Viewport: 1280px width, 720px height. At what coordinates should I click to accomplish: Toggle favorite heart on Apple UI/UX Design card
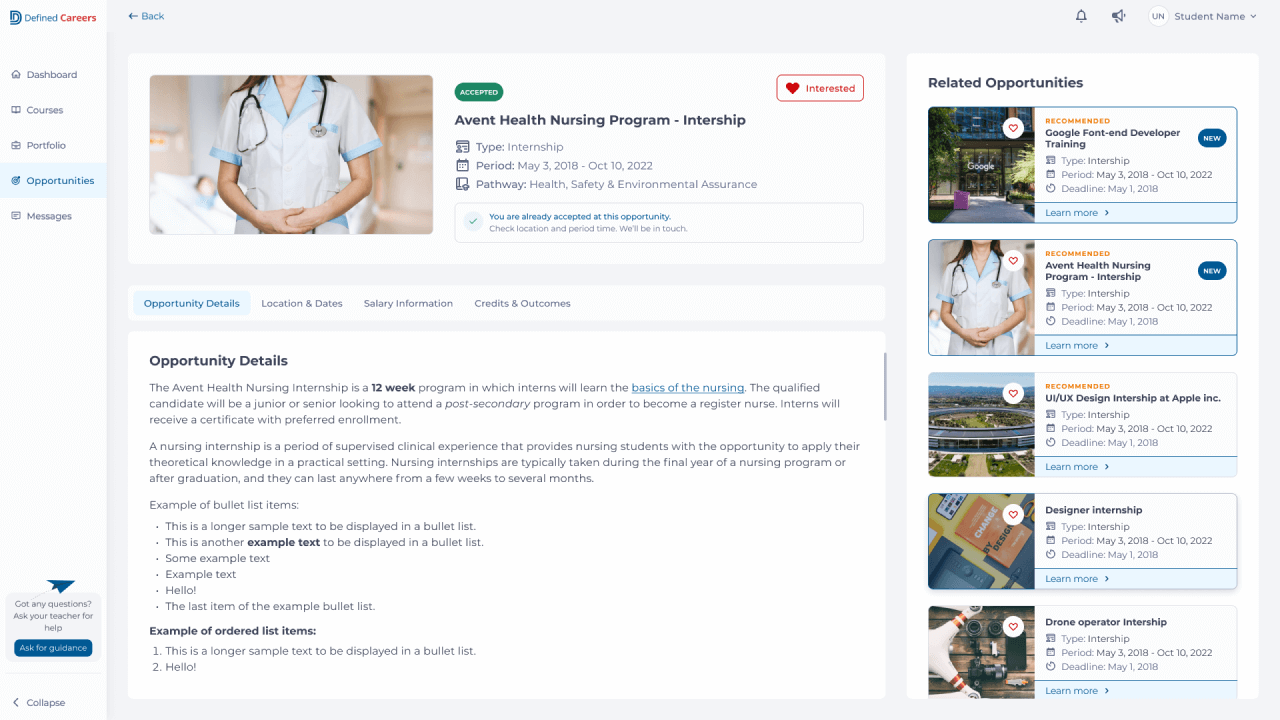1013,394
